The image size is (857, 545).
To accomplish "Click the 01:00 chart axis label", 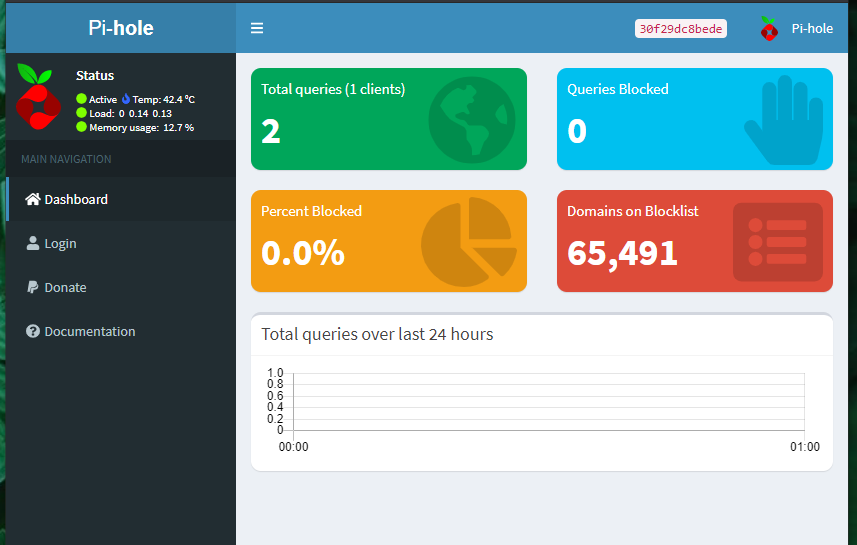I will 805,447.
